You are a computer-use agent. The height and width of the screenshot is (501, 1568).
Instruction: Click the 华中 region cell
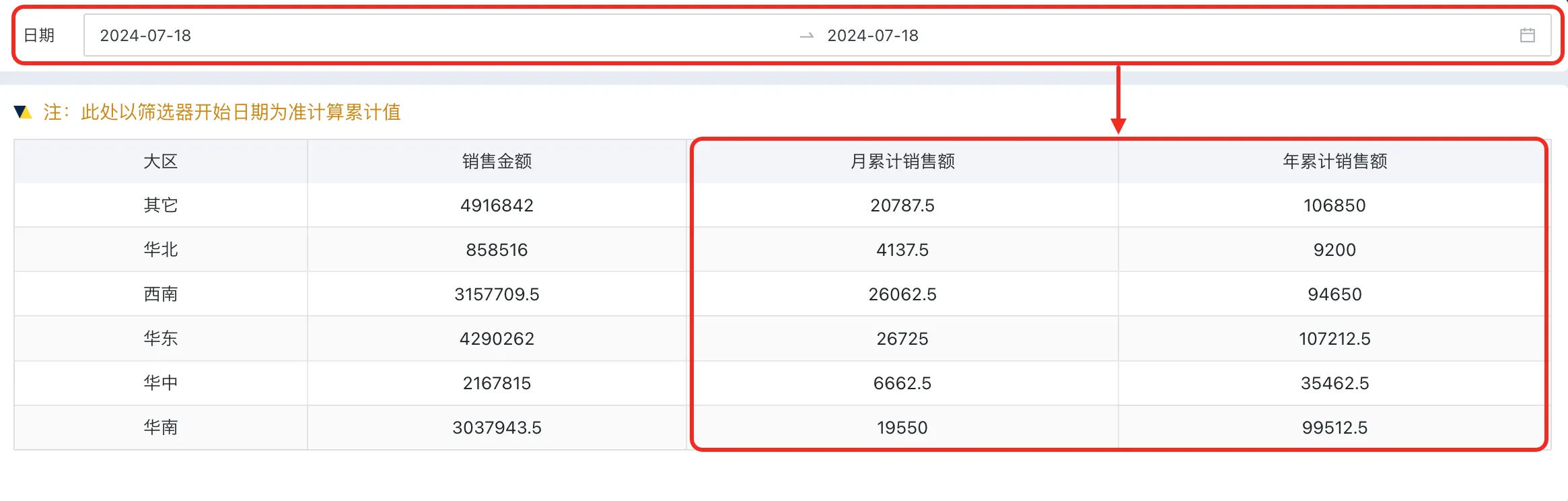tap(161, 383)
